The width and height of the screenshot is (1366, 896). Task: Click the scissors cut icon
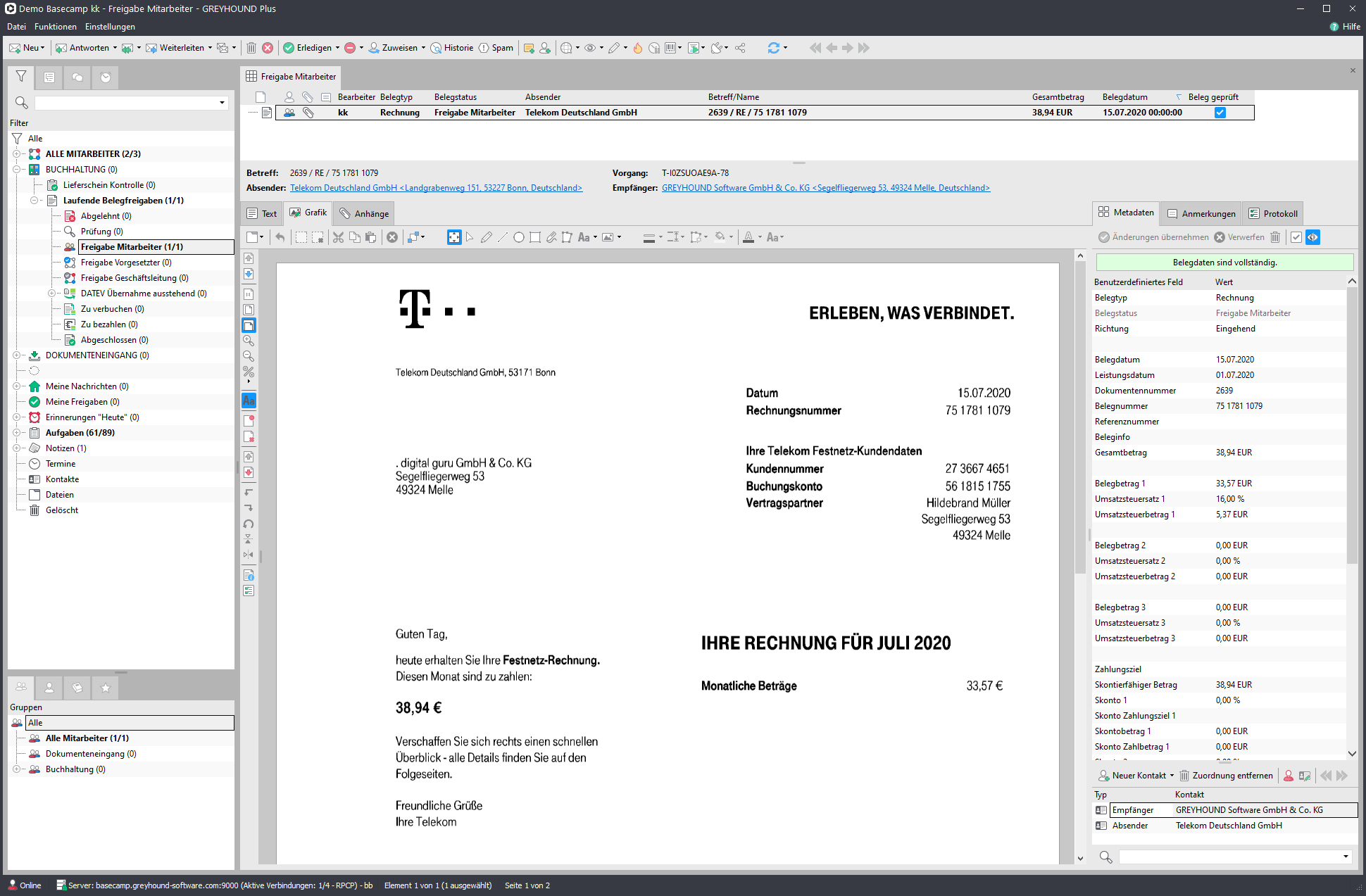[x=338, y=238]
